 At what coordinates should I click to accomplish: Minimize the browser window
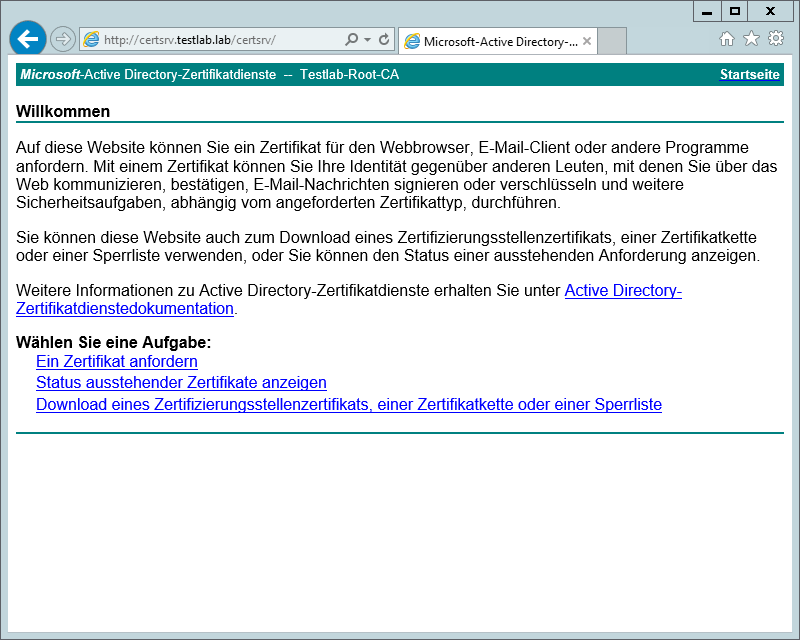707,11
